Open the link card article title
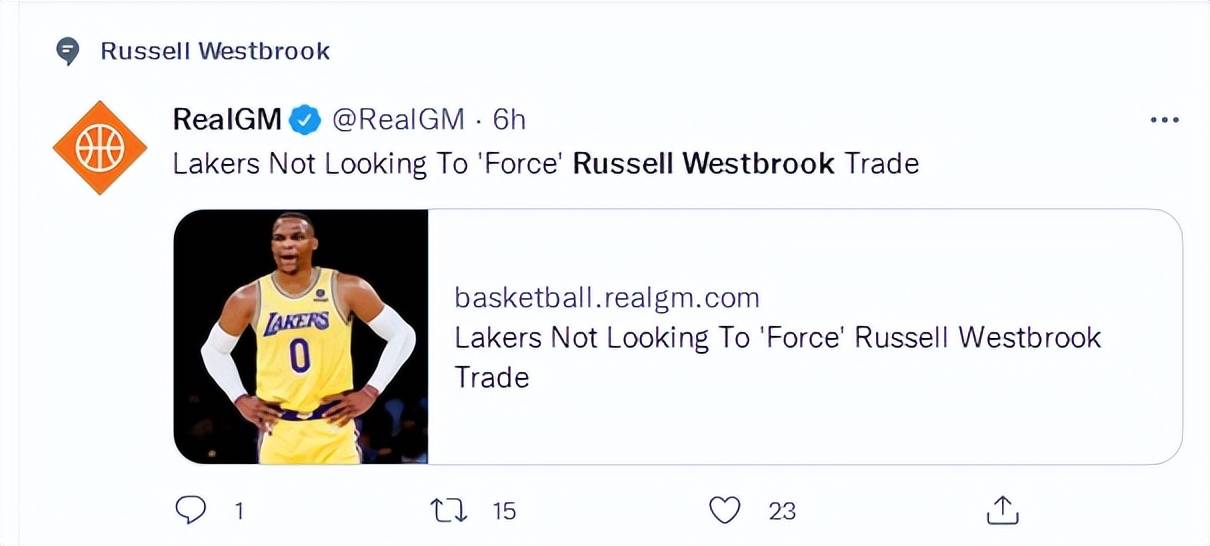 [778, 357]
